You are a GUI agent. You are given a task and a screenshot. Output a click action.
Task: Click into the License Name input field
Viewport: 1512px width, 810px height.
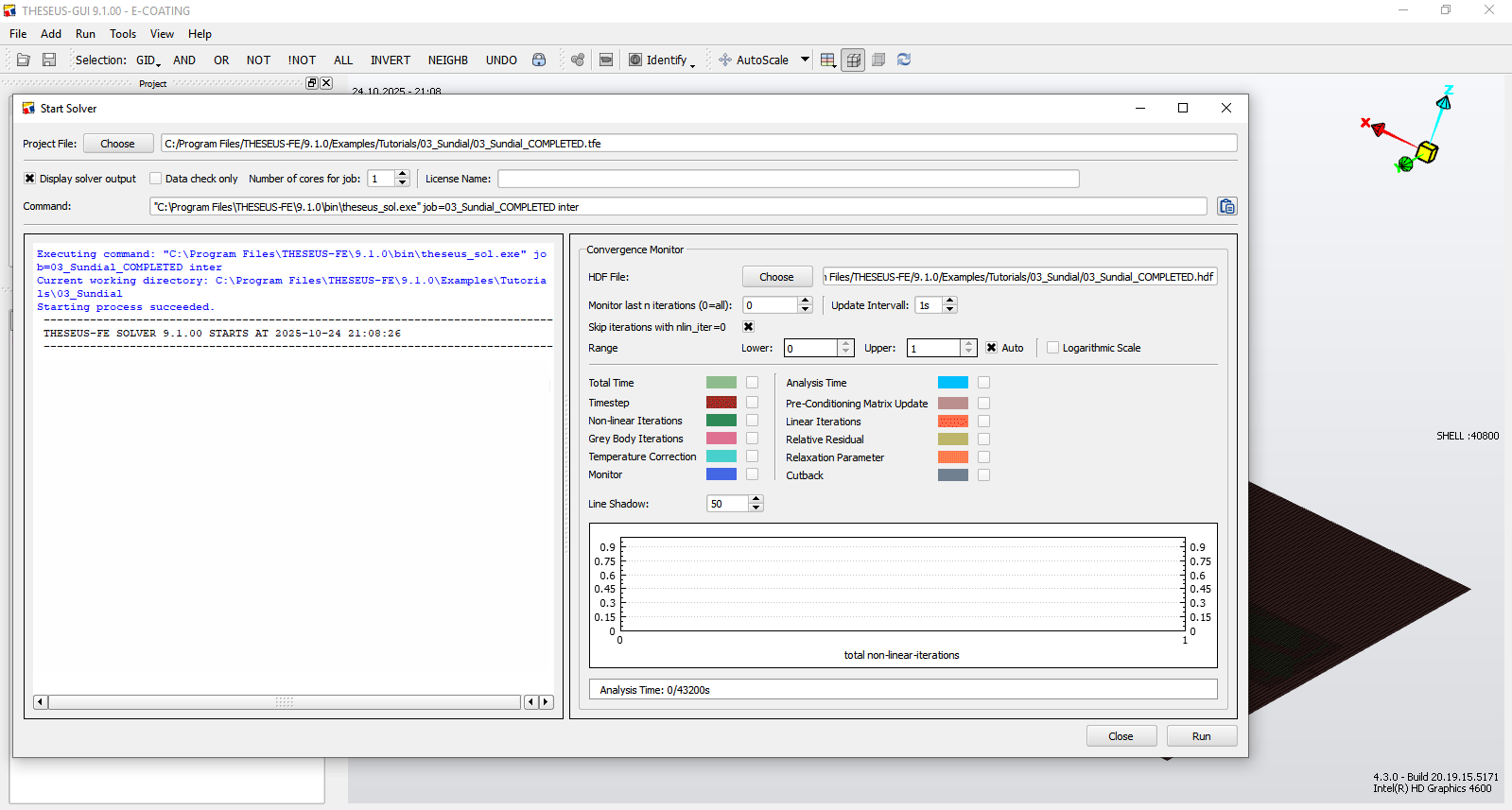(788, 179)
